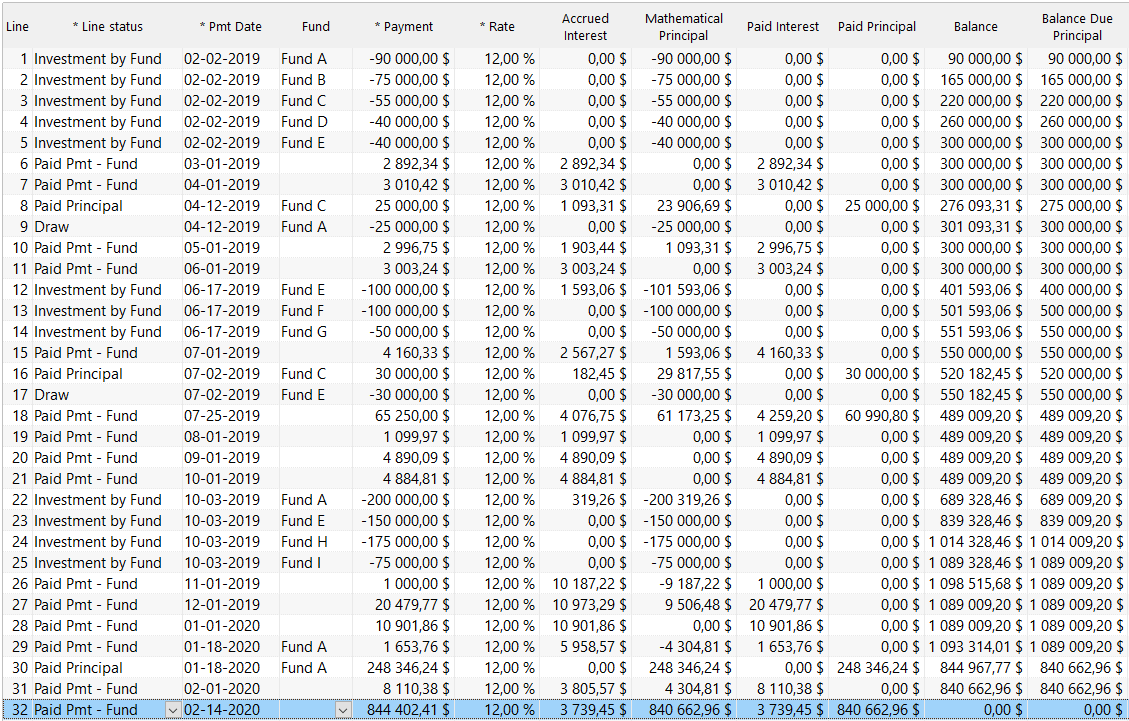This screenshot has width=1129, height=721.
Task: Select payment 65 250,00 $ on line 18
Action: click(412, 416)
